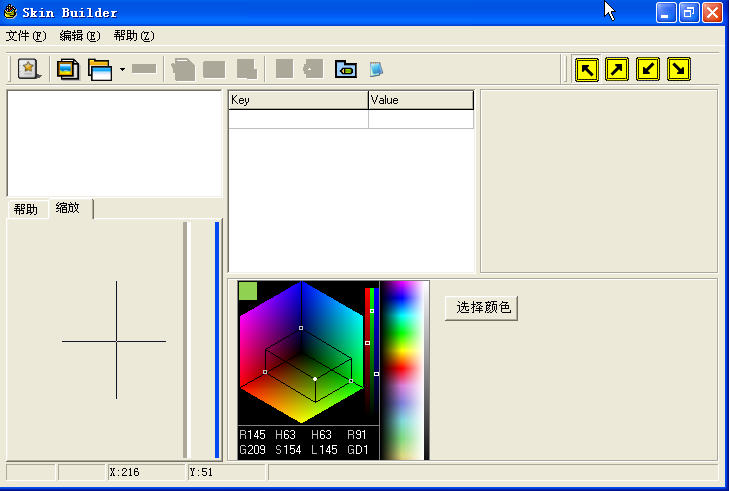The height and width of the screenshot is (491, 729).
Task: Click the grayed-out wide bar toolbar icon
Action: 144,69
